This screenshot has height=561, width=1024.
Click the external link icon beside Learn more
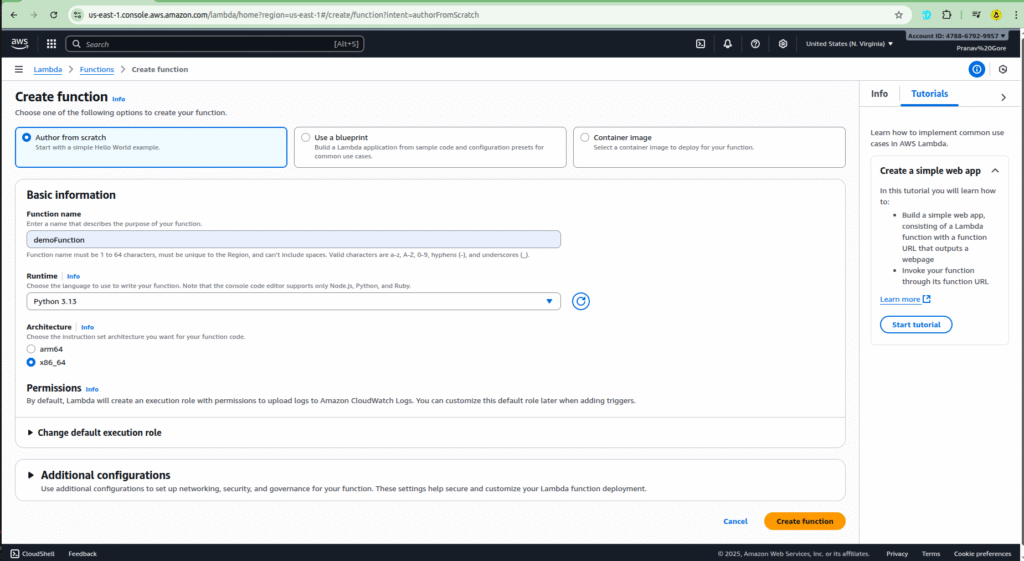(926, 299)
